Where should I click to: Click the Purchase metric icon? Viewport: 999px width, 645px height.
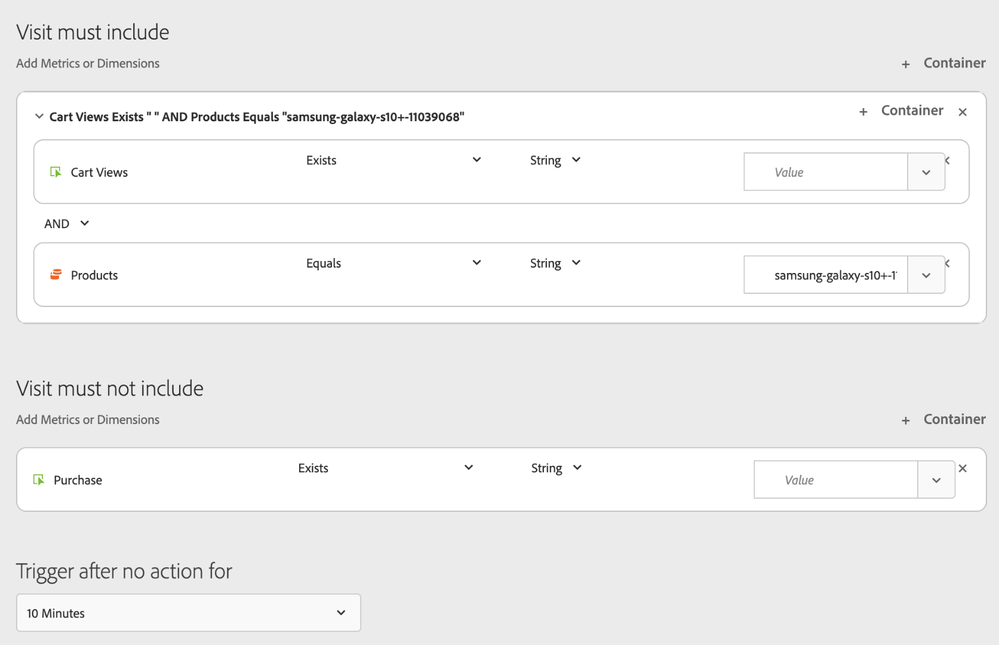[x=39, y=480]
